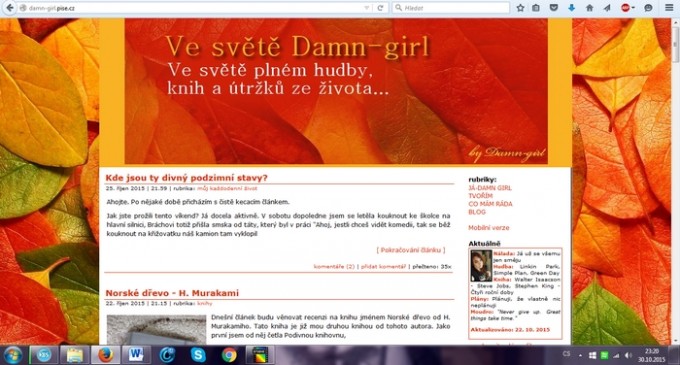The height and width of the screenshot is (365, 680).
Task: Click the green tray icon
Action: point(604,355)
